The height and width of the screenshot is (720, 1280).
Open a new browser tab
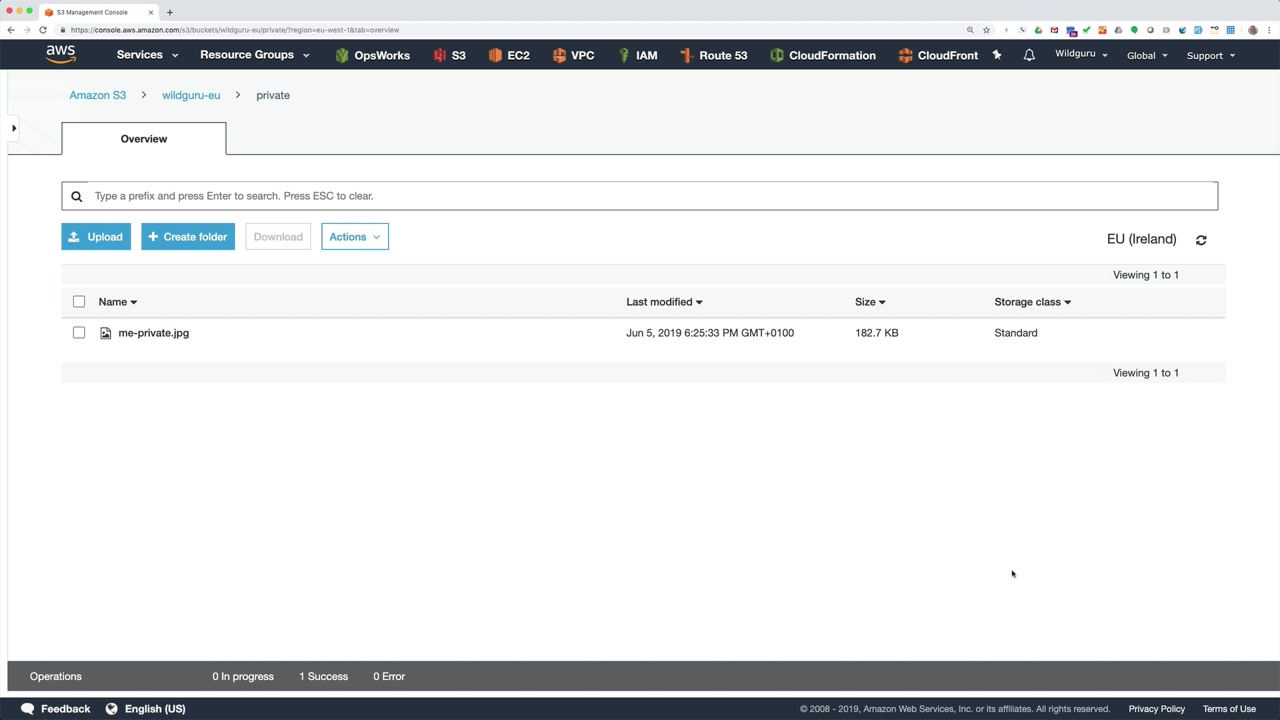point(170,12)
